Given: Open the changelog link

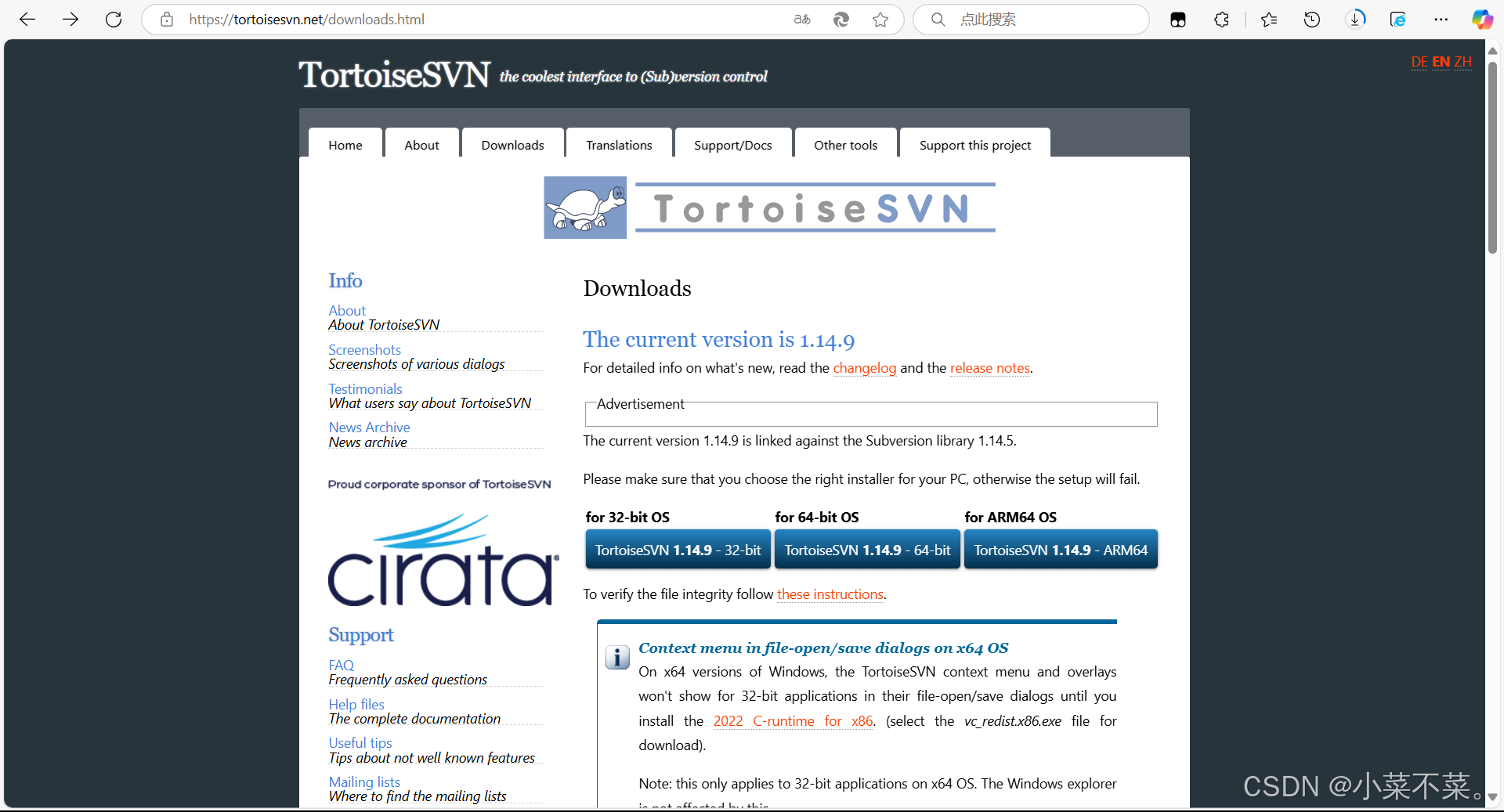Looking at the screenshot, I should (x=864, y=368).
